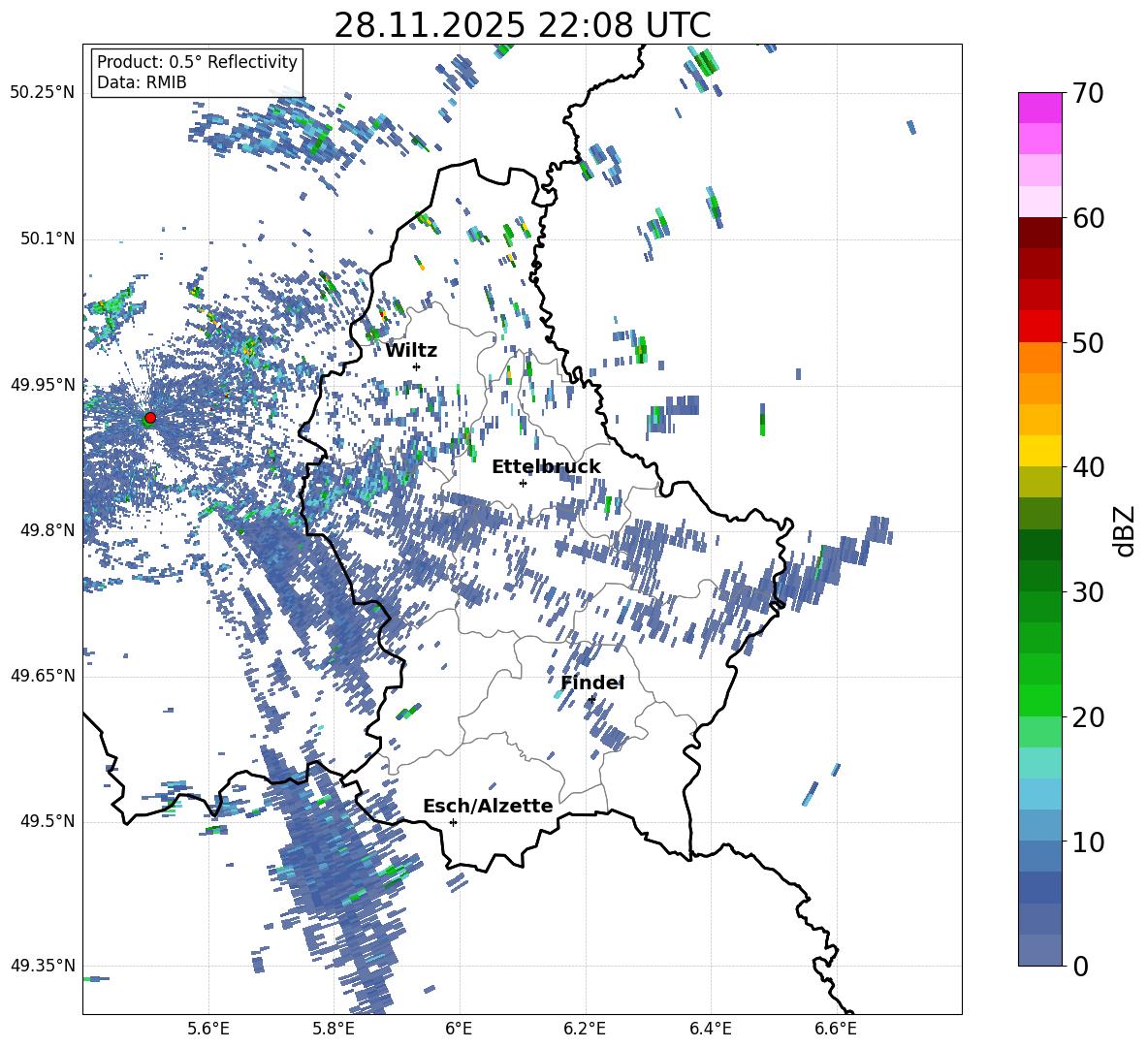This screenshot has width=1148, height=1048.
Task: Click the 49.65°N latitude label
Action: pos(43,675)
